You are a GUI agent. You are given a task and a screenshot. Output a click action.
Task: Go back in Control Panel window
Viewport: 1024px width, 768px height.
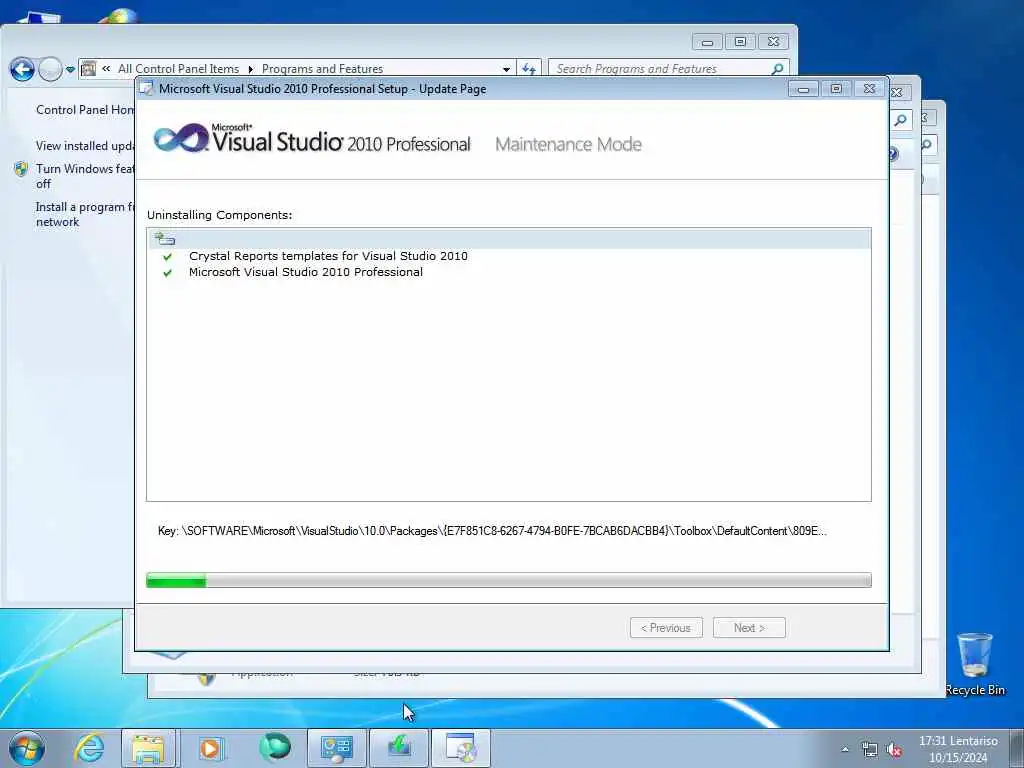pyautogui.click(x=22, y=69)
